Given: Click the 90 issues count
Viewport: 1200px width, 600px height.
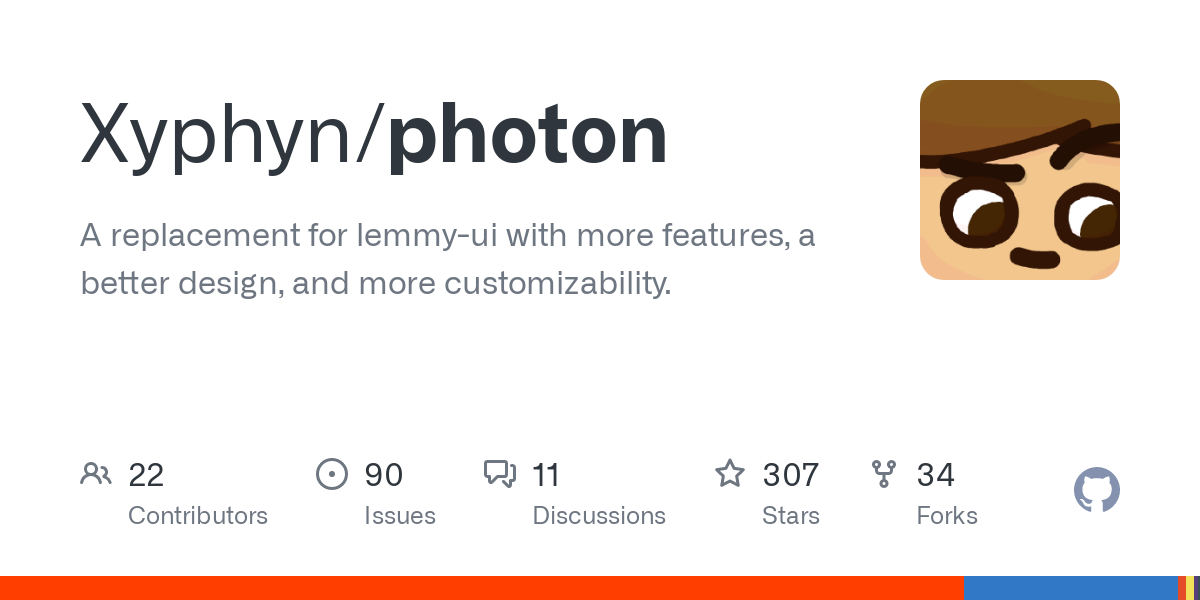Looking at the screenshot, I should pos(383,474).
